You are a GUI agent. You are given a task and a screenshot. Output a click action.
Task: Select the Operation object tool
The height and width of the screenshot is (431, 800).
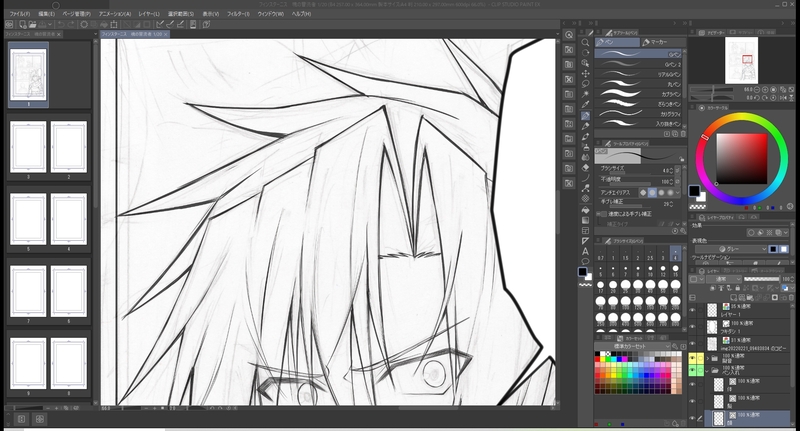585,63
